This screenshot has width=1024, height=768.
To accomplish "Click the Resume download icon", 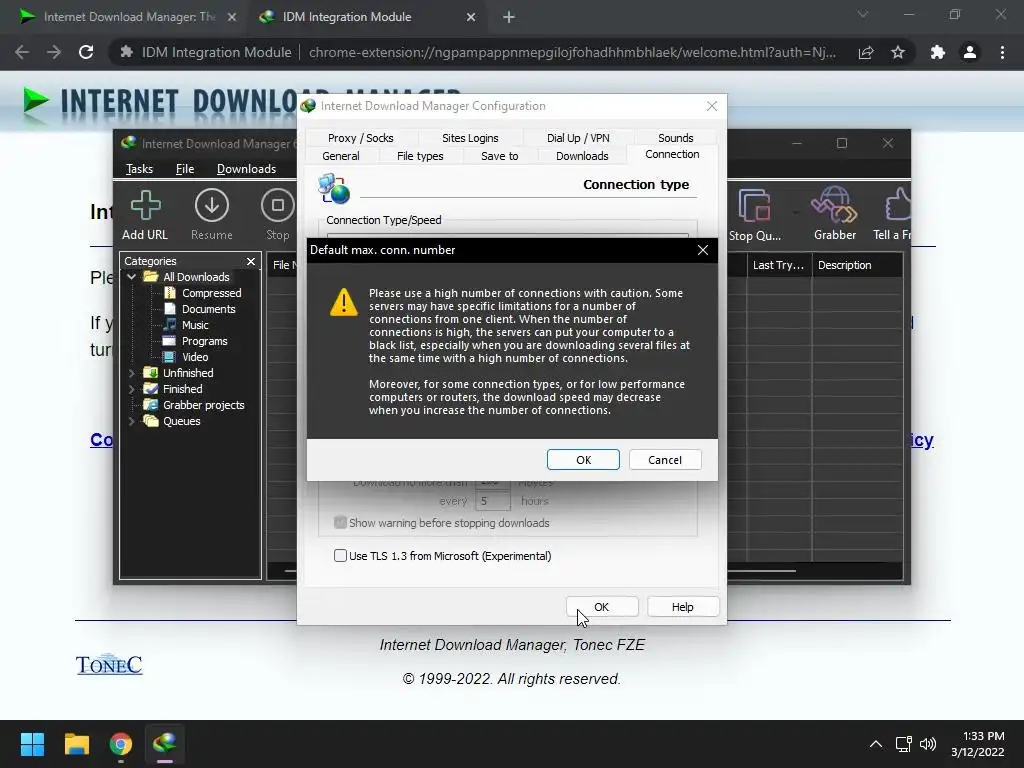I will click(212, 206).
